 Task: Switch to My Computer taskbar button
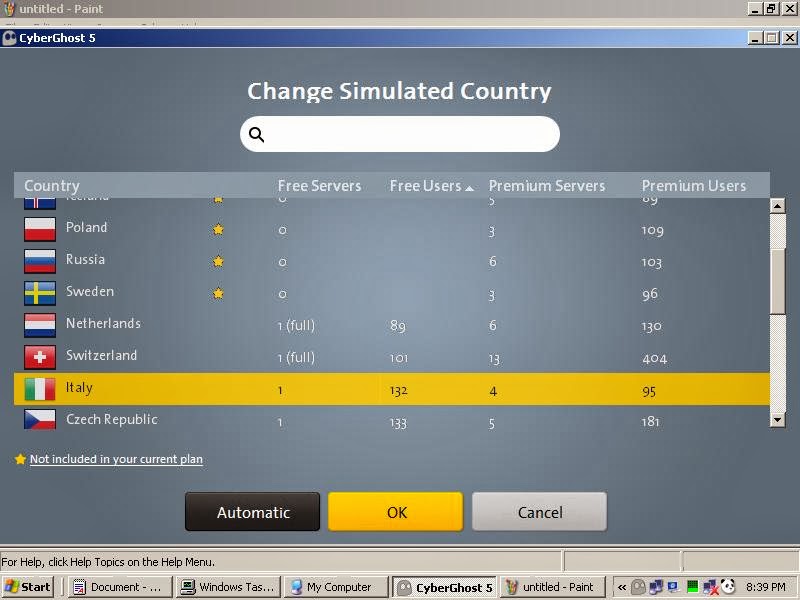coord(336,587)
